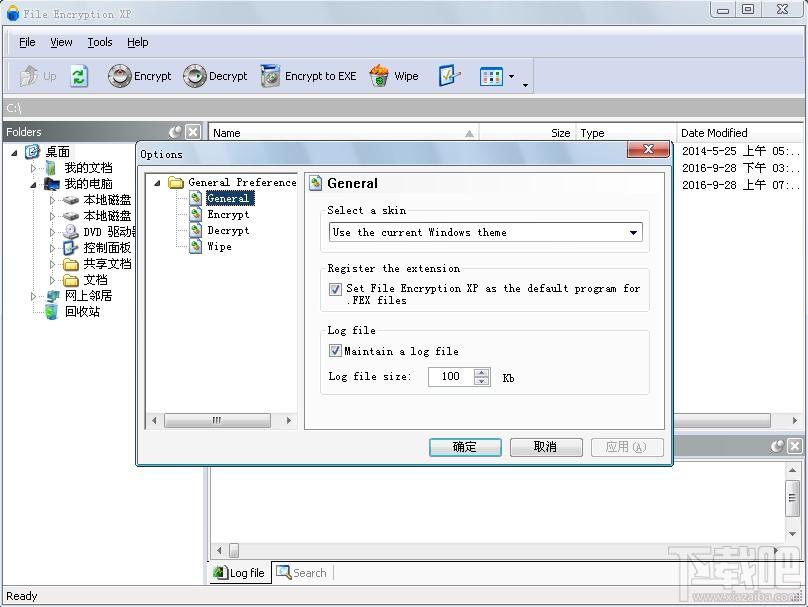The height and width of the screenshot is (607, 808).
Task: Click the 取消 button
Action: point(546,447)
